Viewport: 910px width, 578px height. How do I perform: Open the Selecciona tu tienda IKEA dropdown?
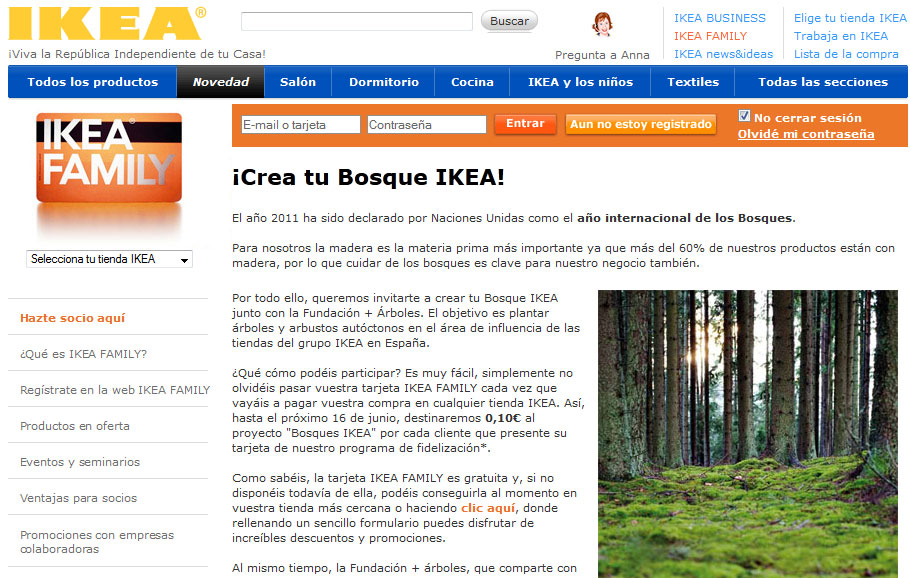click(109, 259)
